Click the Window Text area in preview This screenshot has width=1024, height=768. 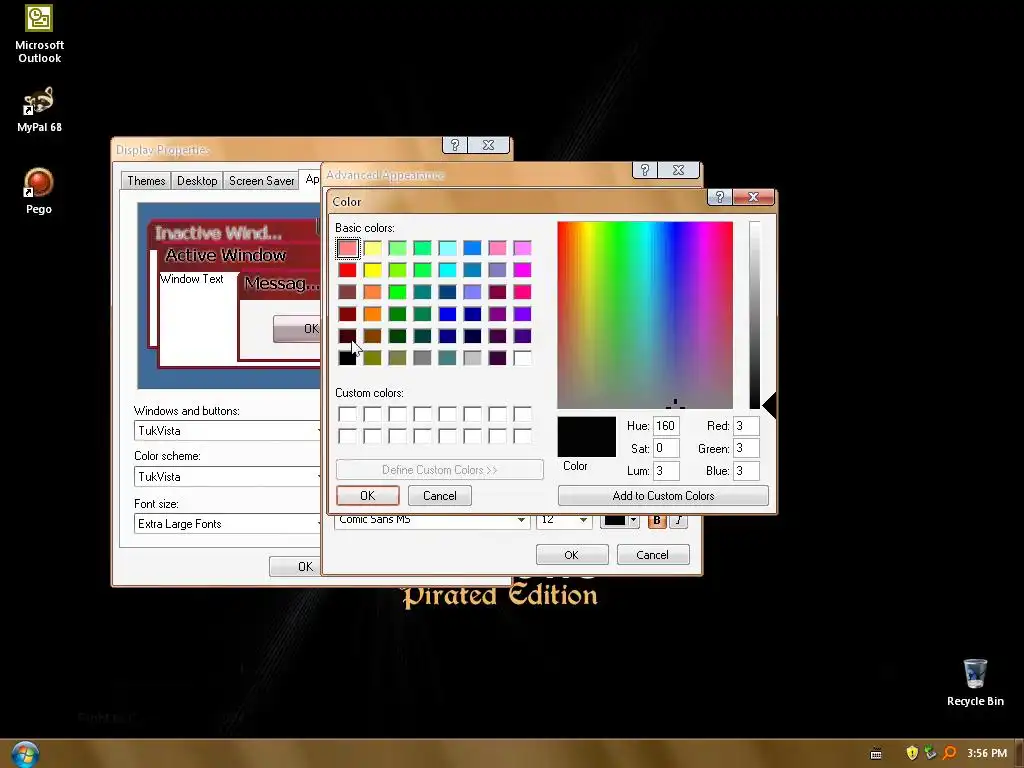click(192, 279)
